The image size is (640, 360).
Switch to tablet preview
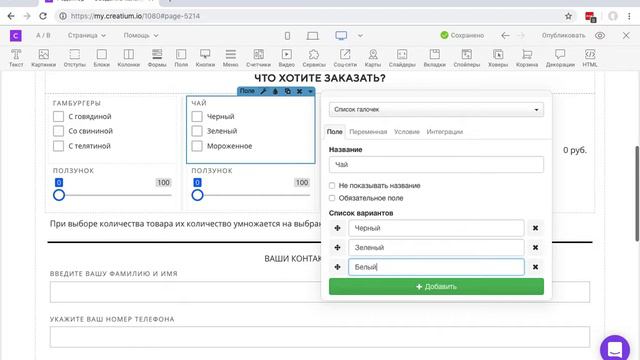tap(313, 36)
